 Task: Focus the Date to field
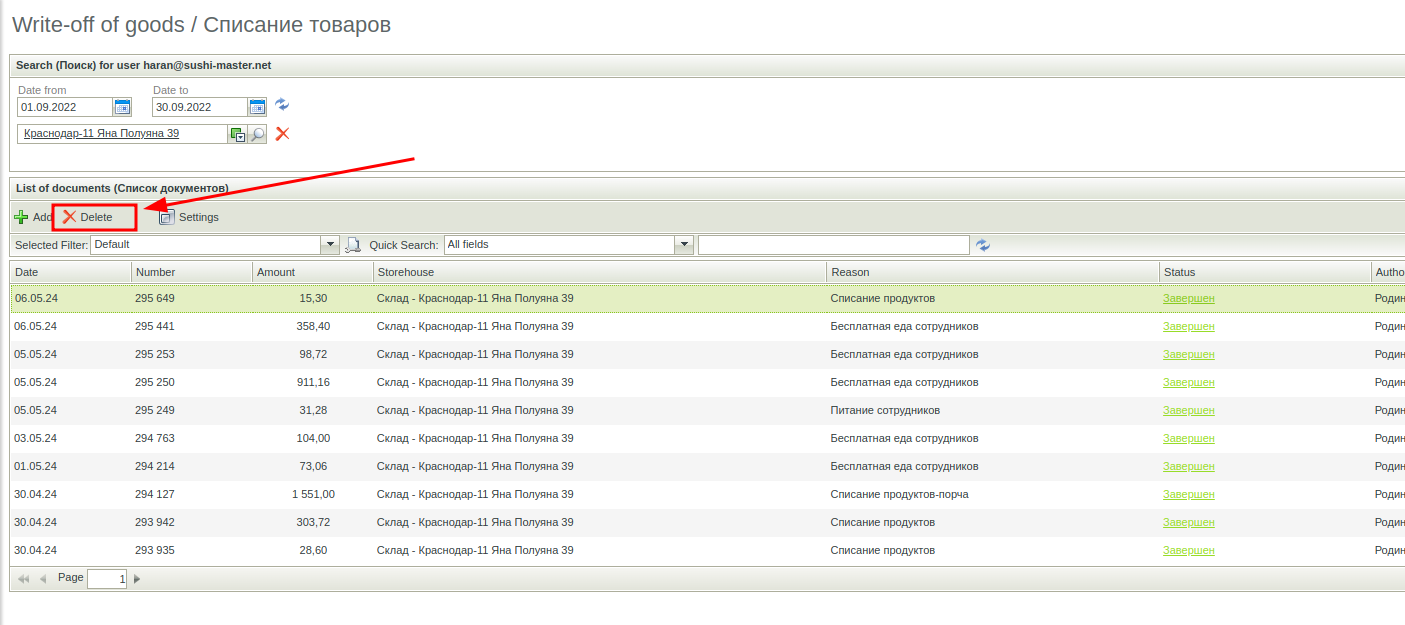pyautogui.click(x=200, y=107)
